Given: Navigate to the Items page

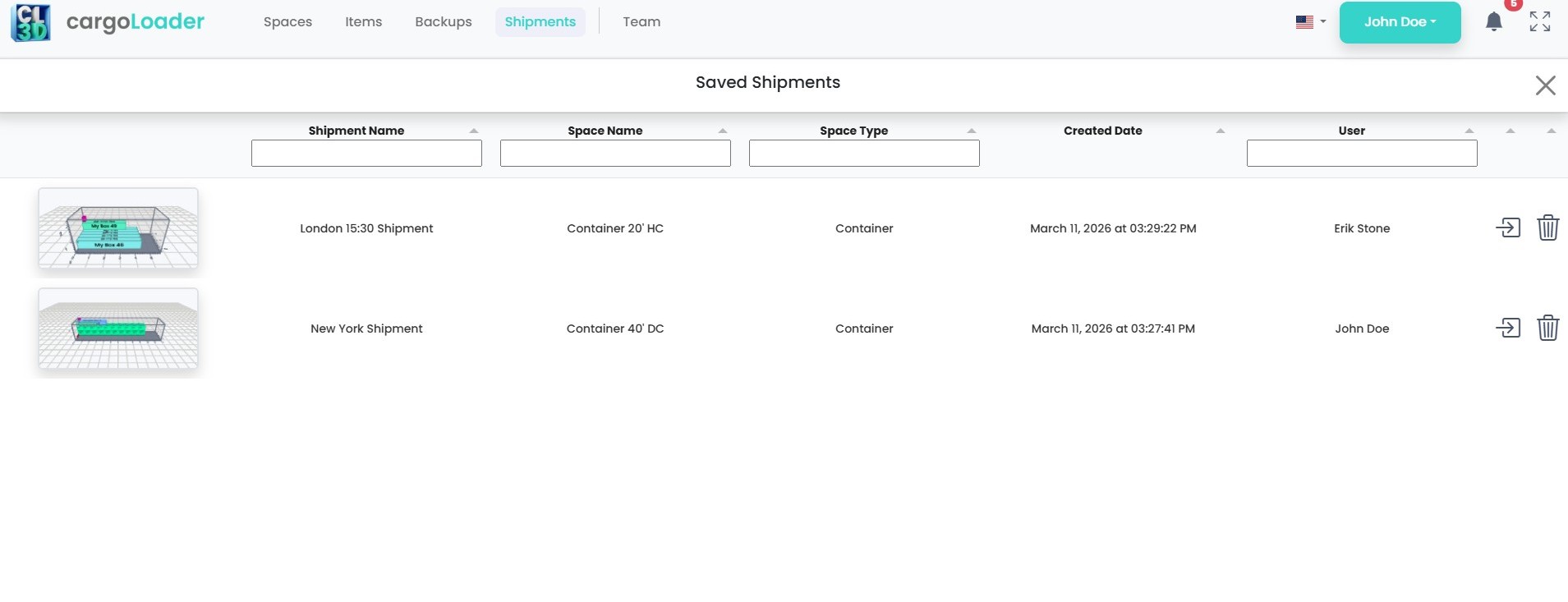Looking at the screenshot, I should 363,22.
